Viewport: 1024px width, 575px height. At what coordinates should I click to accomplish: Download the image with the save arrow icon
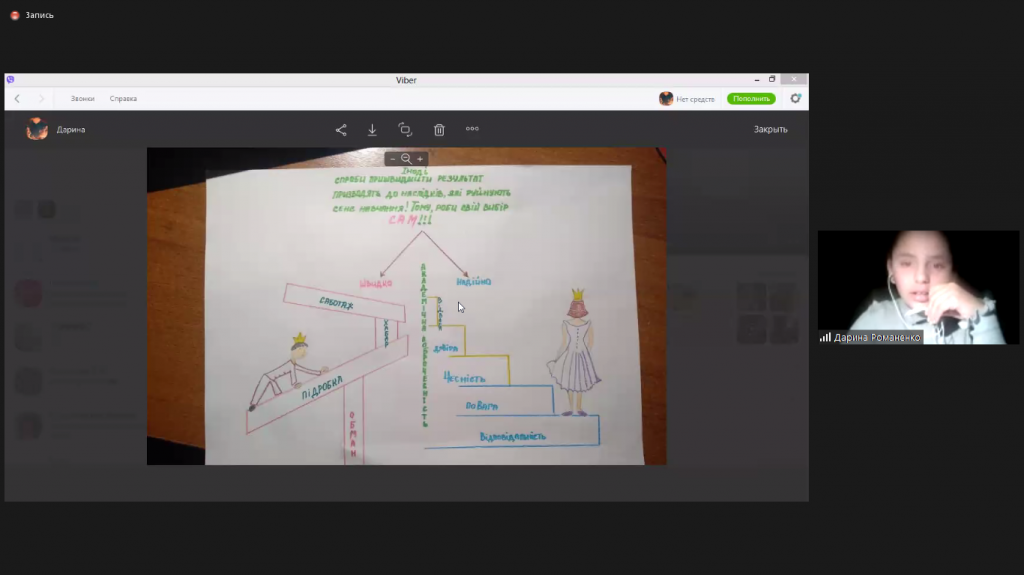coord(372,129)
